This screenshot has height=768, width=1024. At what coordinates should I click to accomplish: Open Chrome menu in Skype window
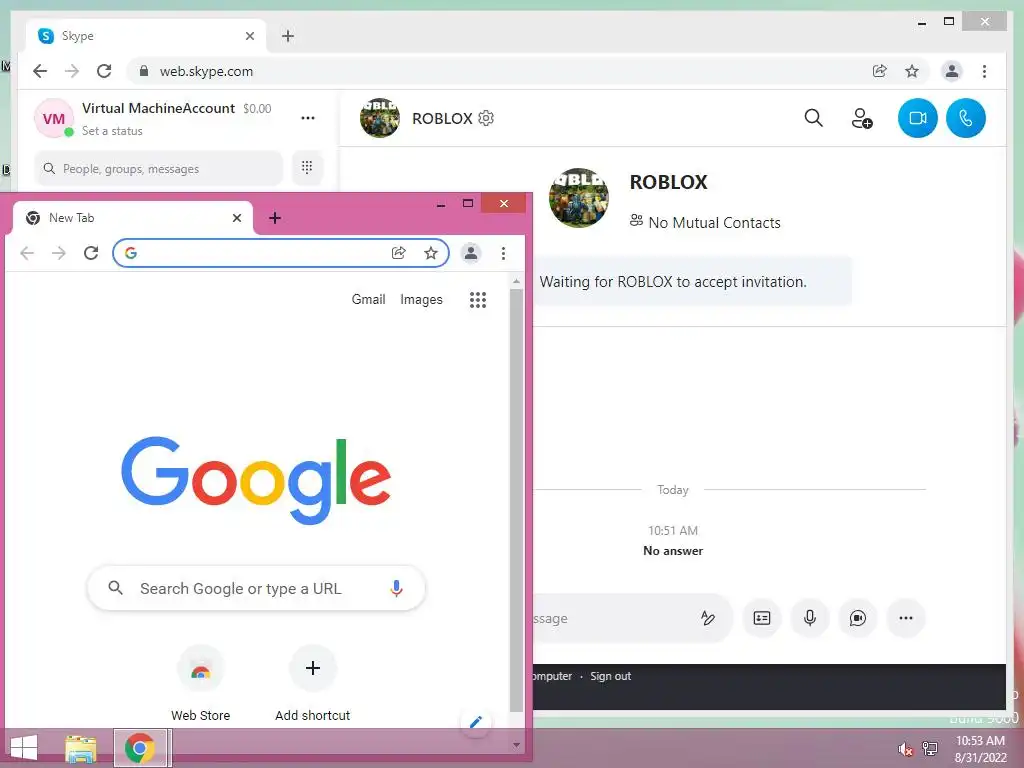(x=984, y=71)
